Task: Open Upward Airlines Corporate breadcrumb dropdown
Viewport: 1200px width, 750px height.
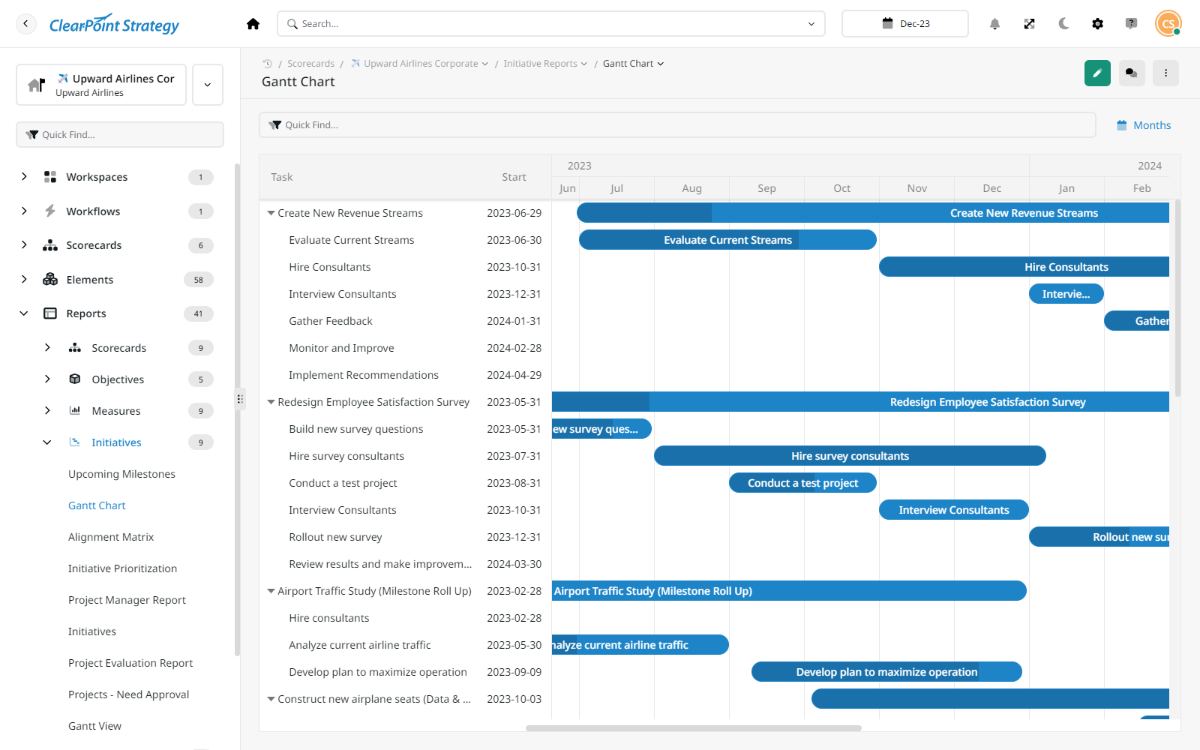Action: (x=485, y=63)
